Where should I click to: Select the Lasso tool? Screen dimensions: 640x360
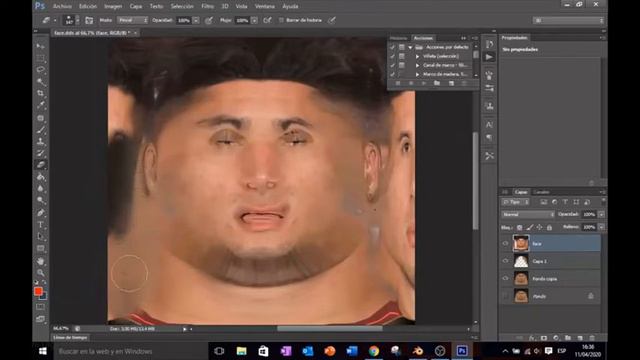[40, 70]
